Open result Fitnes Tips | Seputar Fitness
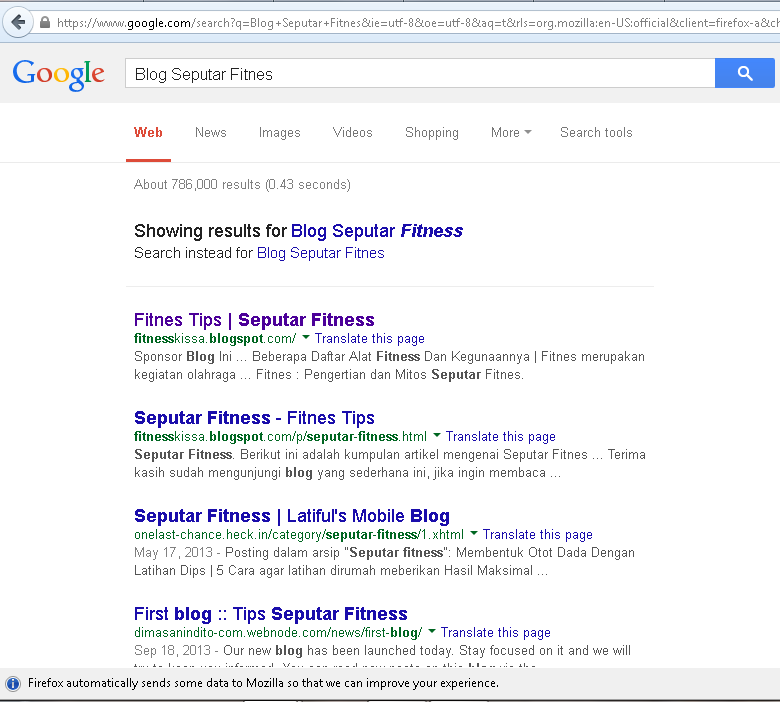This screenshot has width=780, height=702. [254, 320]
